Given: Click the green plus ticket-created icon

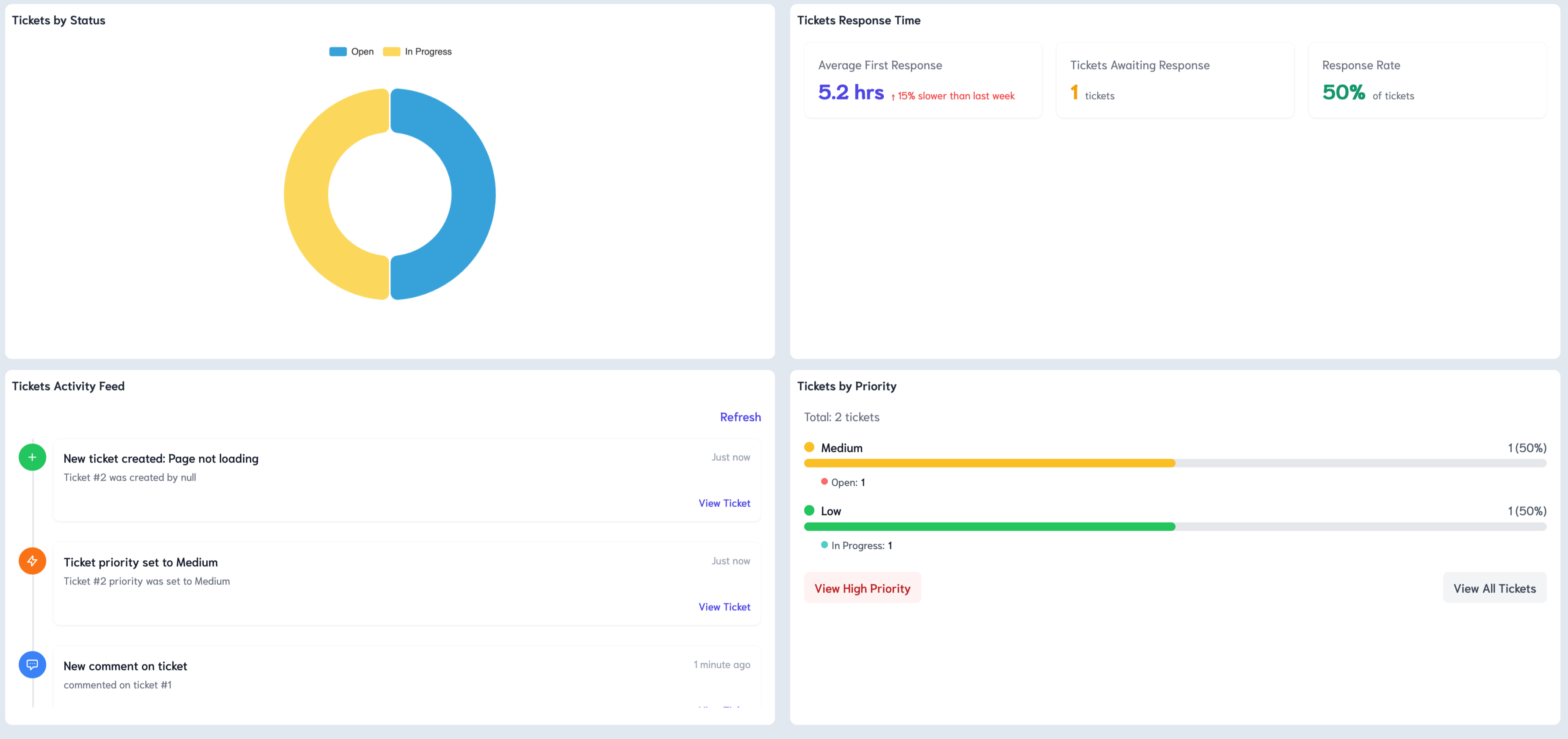Looking at the screenshot, I should click(x=32, y=457).
